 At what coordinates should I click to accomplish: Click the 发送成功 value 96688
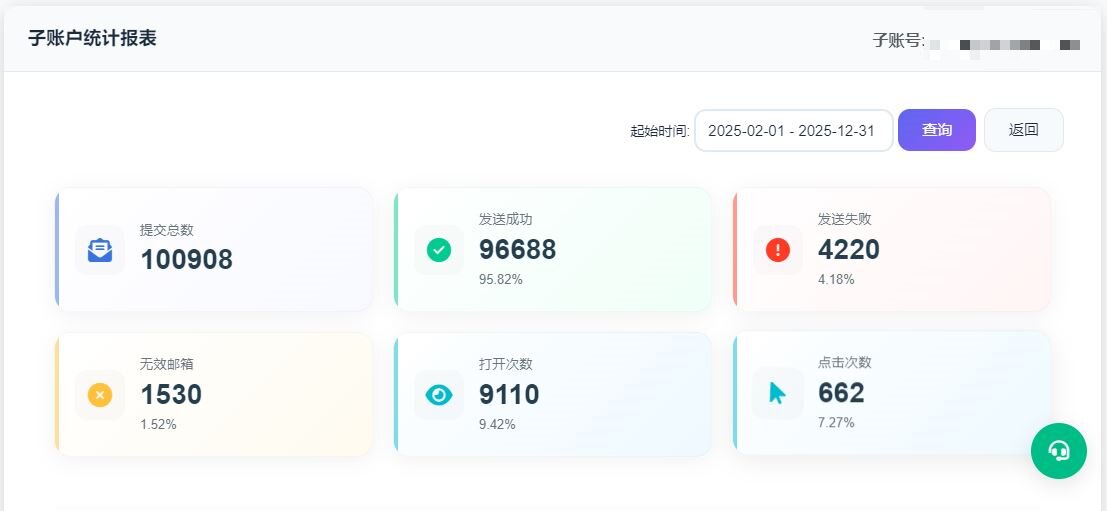[517, 250]
